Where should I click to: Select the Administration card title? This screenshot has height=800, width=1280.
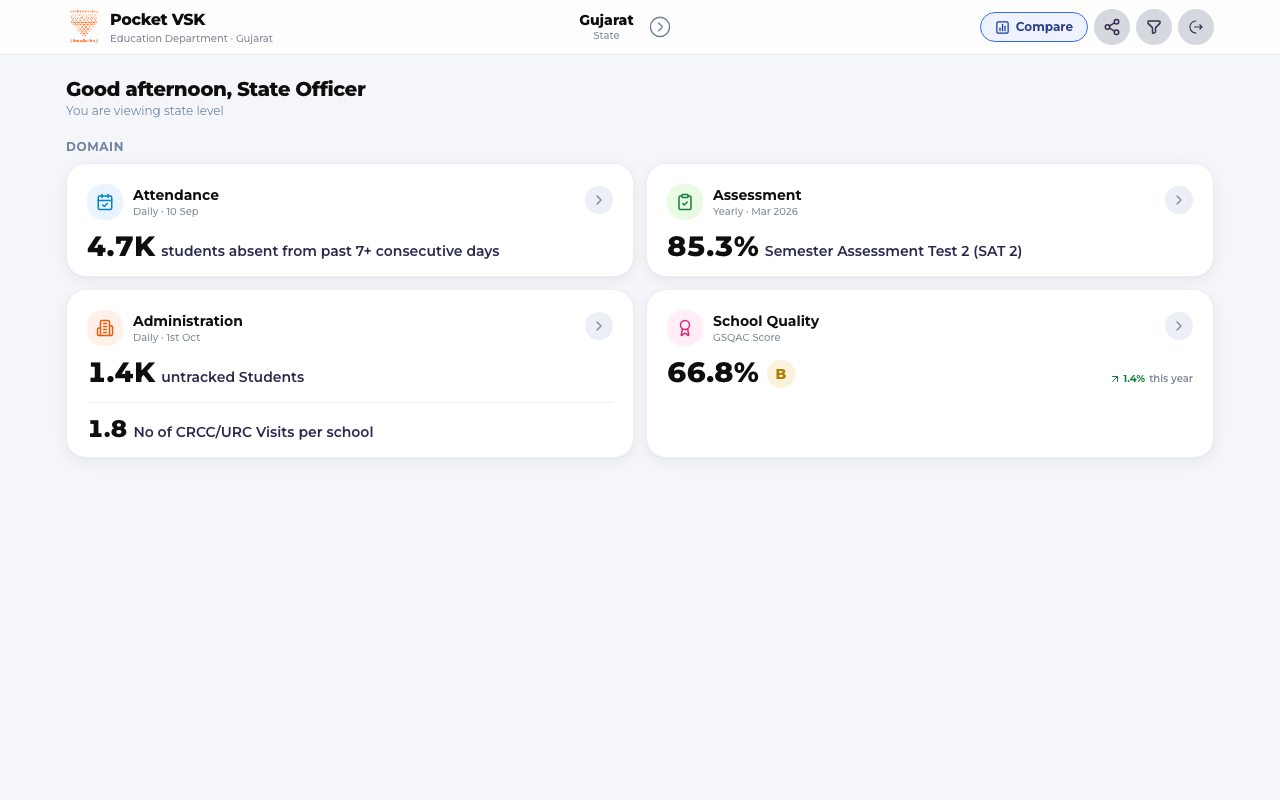[x=188, y=321]
